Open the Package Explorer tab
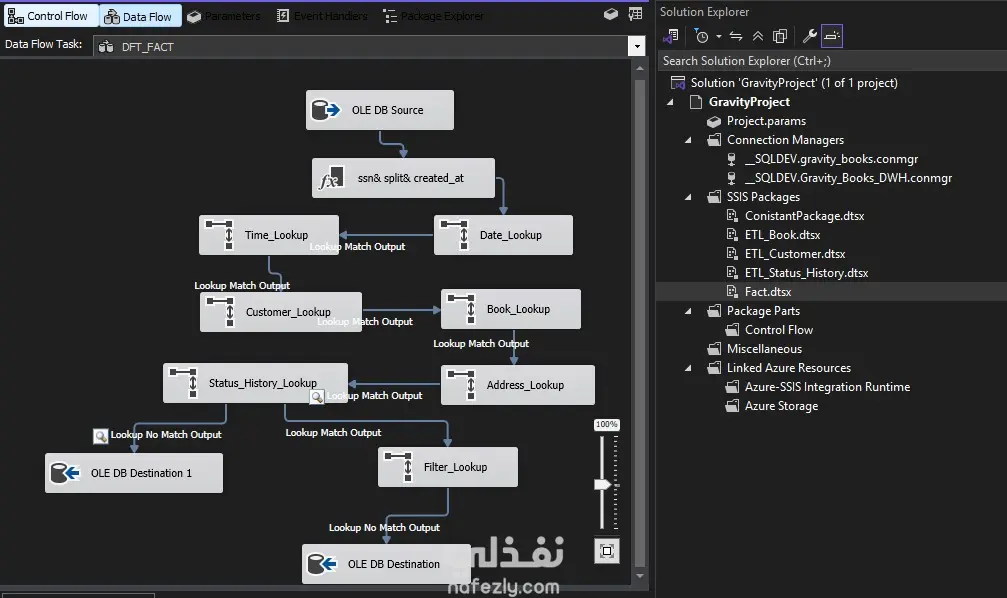This screenshot has height=598, width=1007. point(433,16)
